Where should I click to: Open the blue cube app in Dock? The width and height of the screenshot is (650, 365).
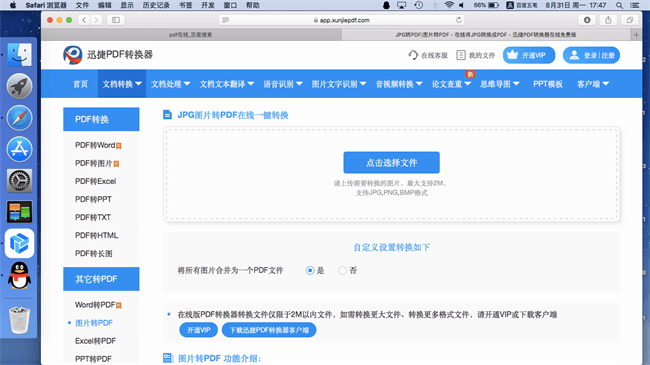(x=19, y=243)
